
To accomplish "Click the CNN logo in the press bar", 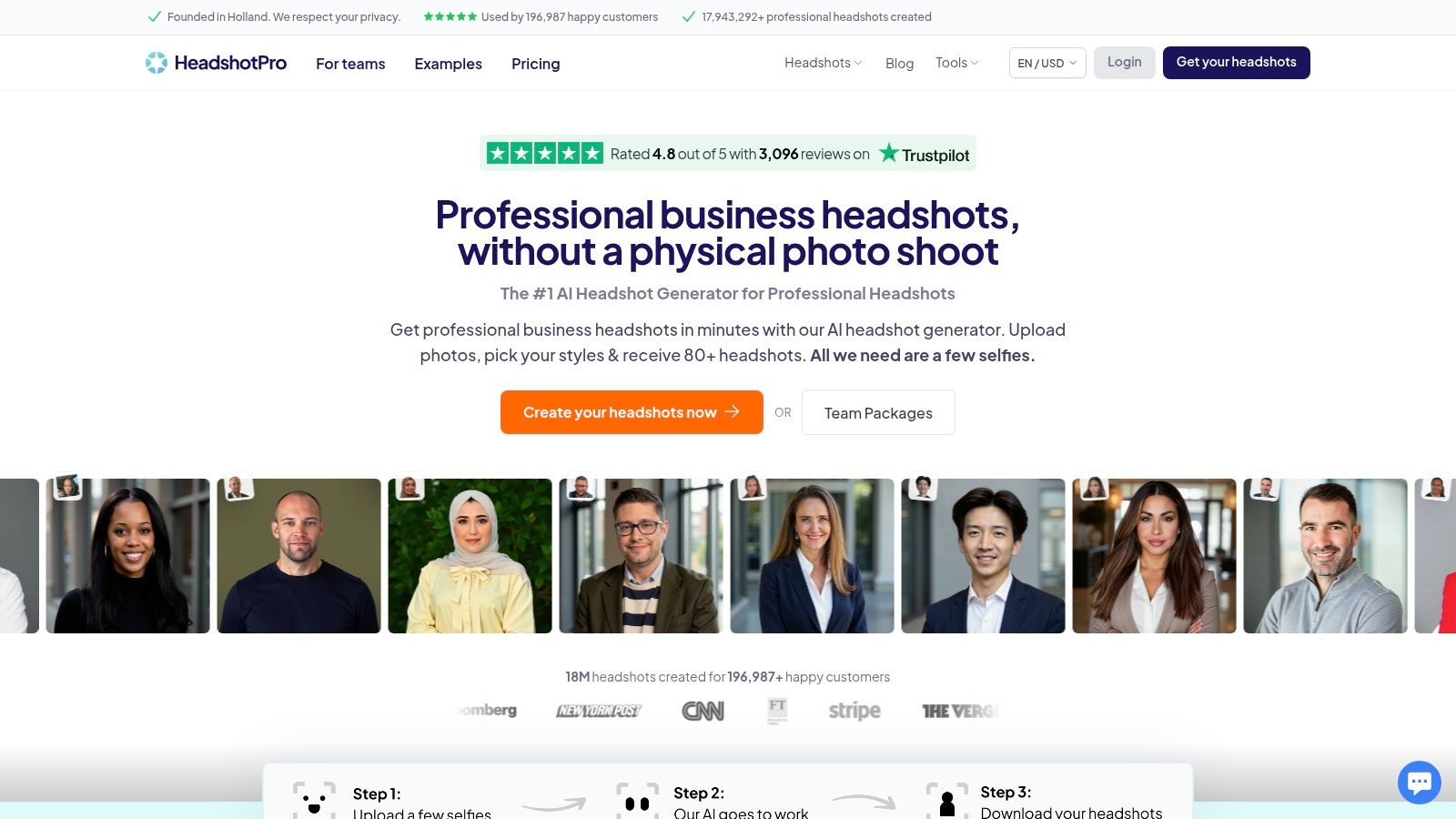I will (703, 711).
